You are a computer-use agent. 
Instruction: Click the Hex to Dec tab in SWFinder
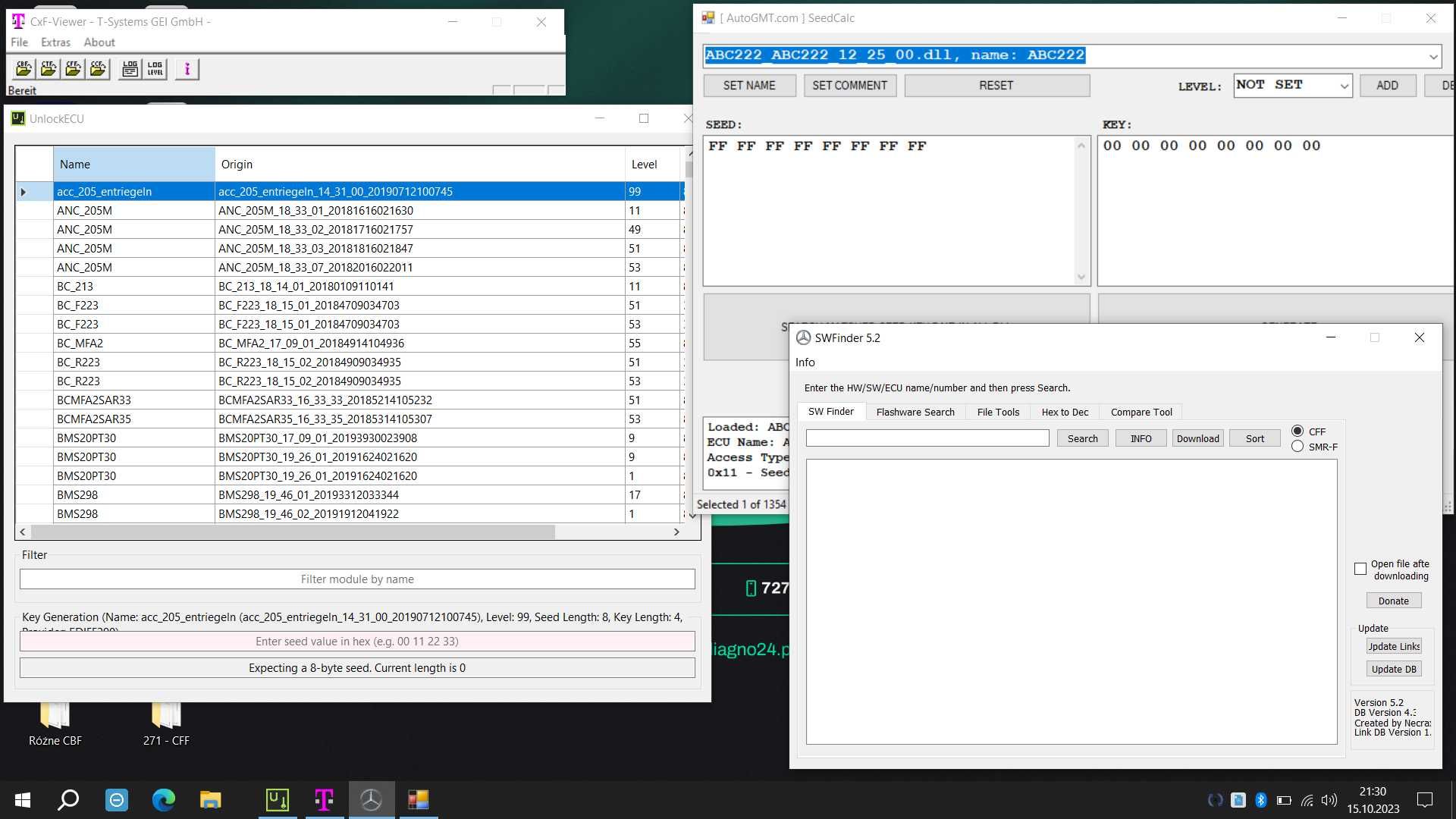(x=1065, y=411)
